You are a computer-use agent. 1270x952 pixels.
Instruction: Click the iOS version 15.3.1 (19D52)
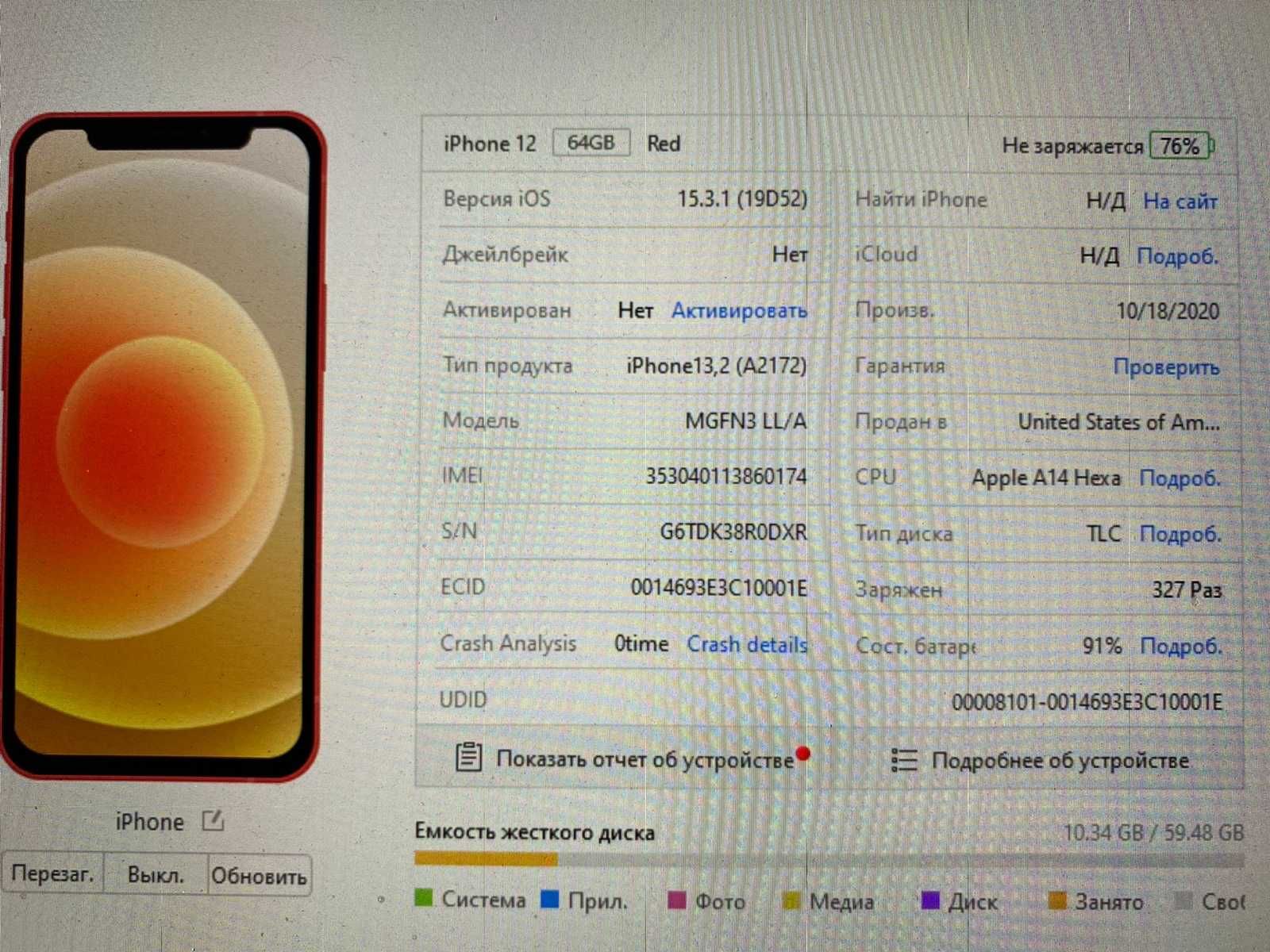click(x=742, y=198)
